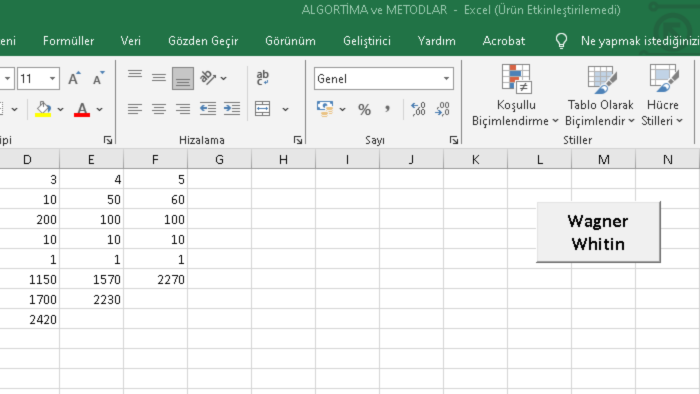Open Tablo Olarak Biçimlendir gallery

point(600,95)
